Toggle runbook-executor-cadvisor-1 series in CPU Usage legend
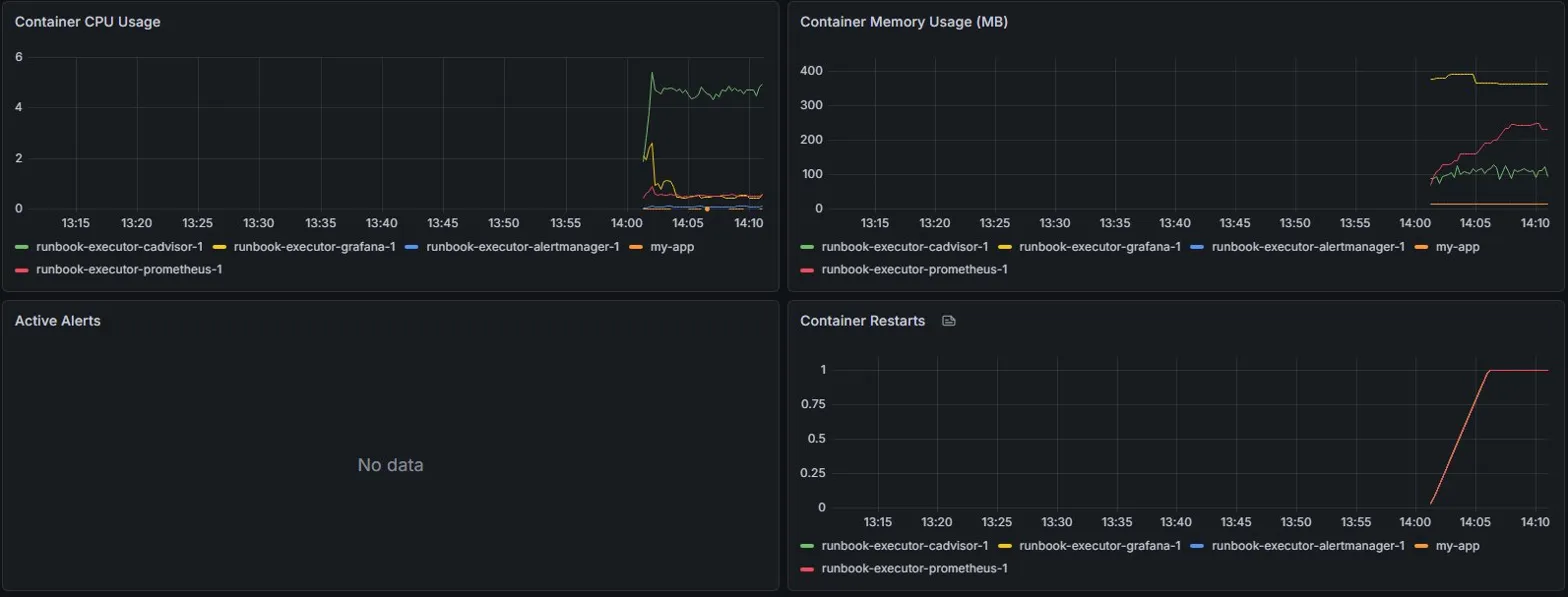 119,246
